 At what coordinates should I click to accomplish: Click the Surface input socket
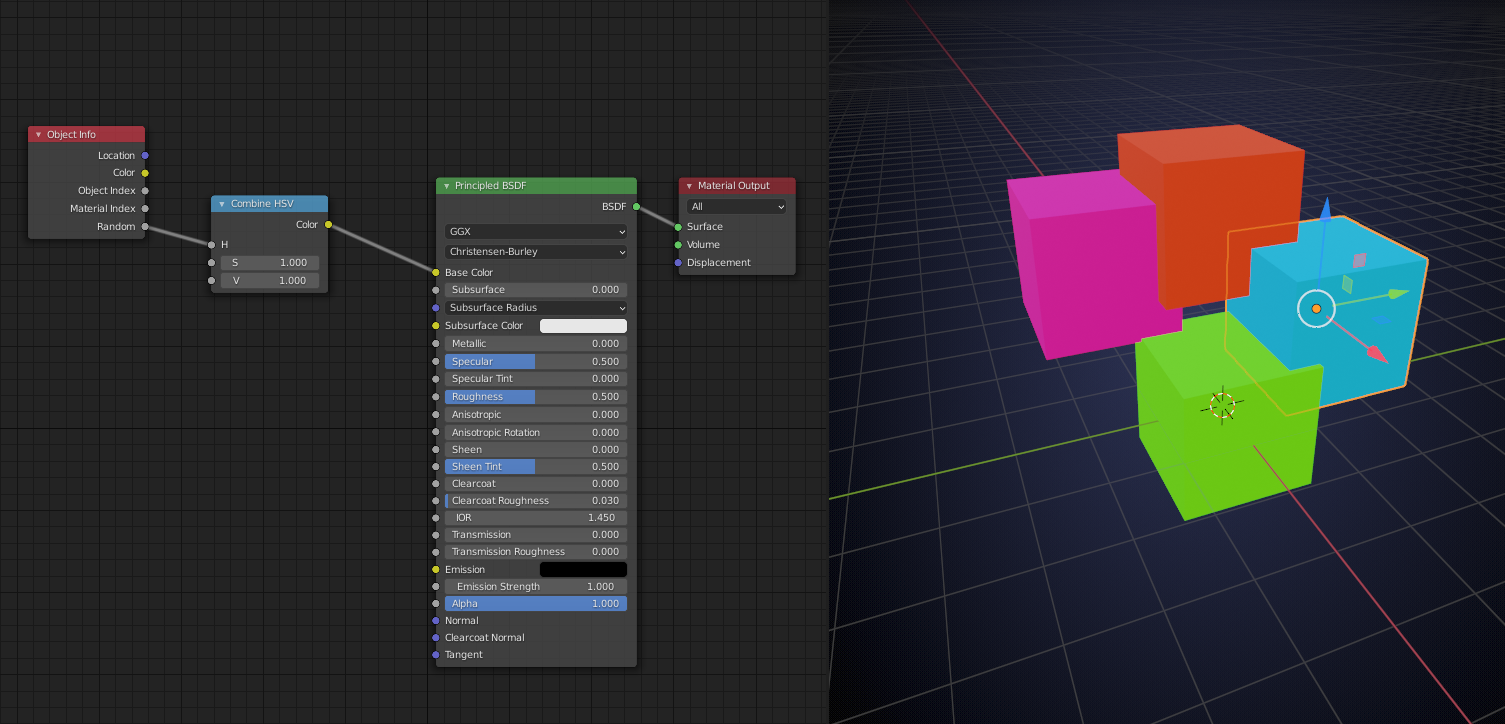[x=678, y=227]
